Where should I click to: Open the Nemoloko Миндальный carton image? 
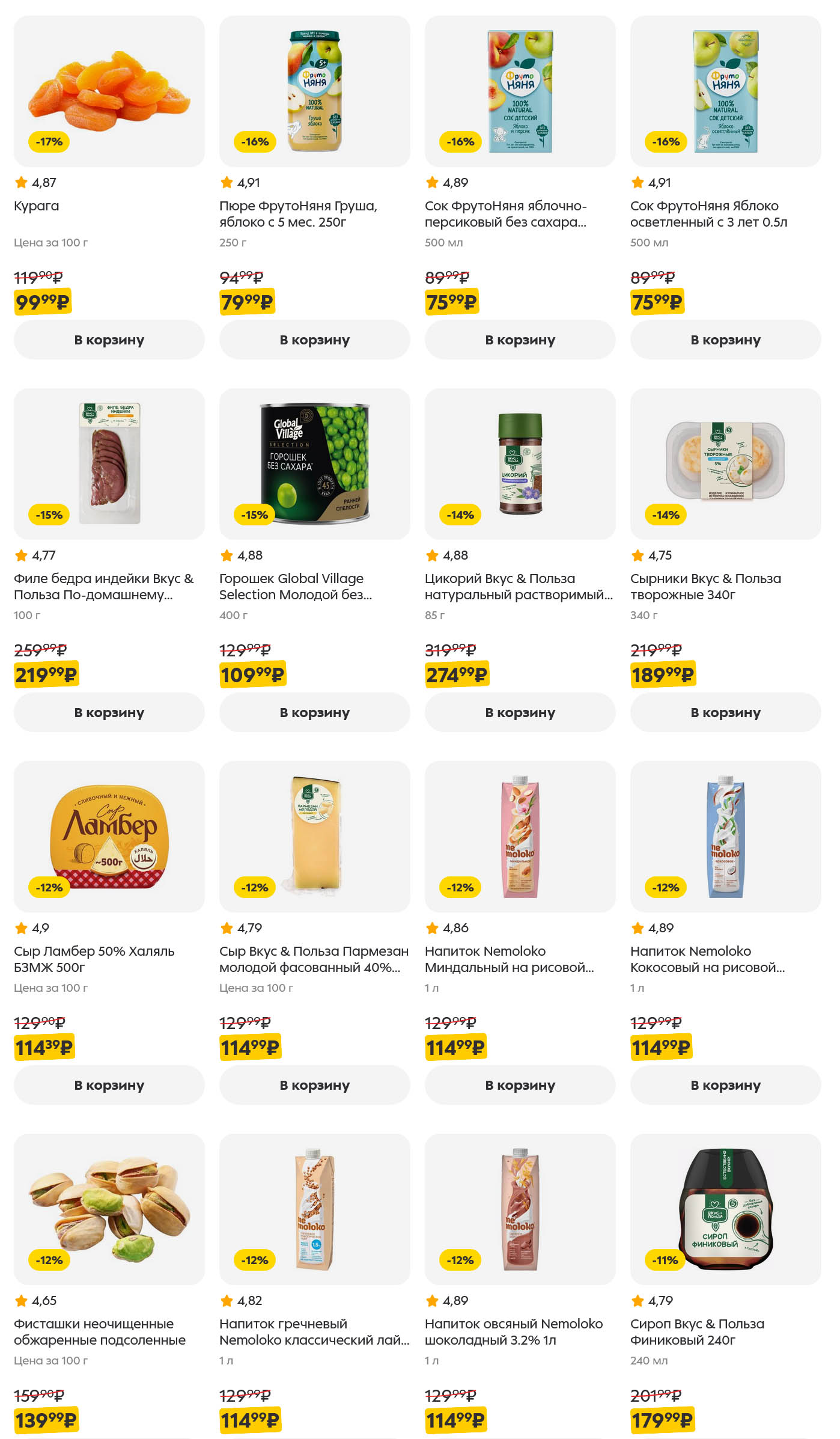coord(520,836)
